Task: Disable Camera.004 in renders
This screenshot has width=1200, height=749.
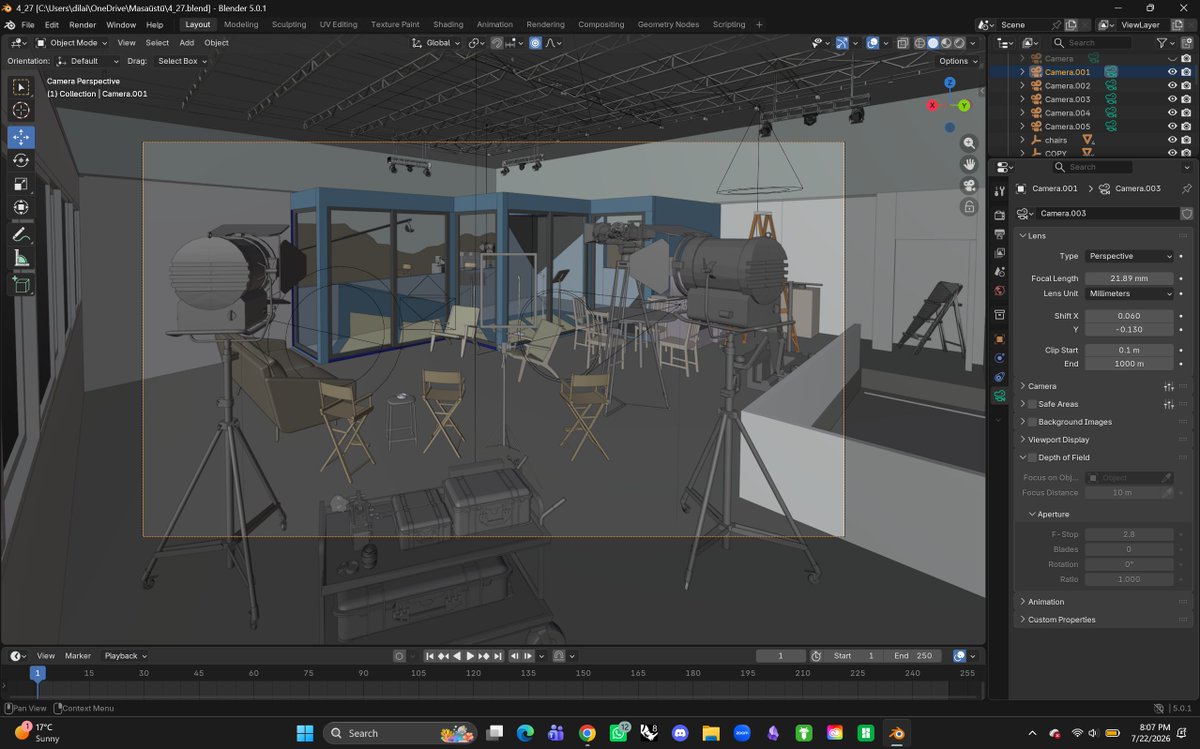Action: pos(1186,113)
